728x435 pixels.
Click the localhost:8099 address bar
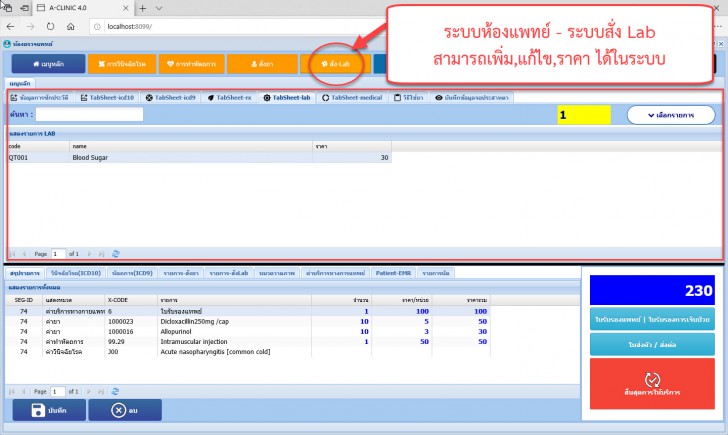pyautogui.click(x=237, y=26)
